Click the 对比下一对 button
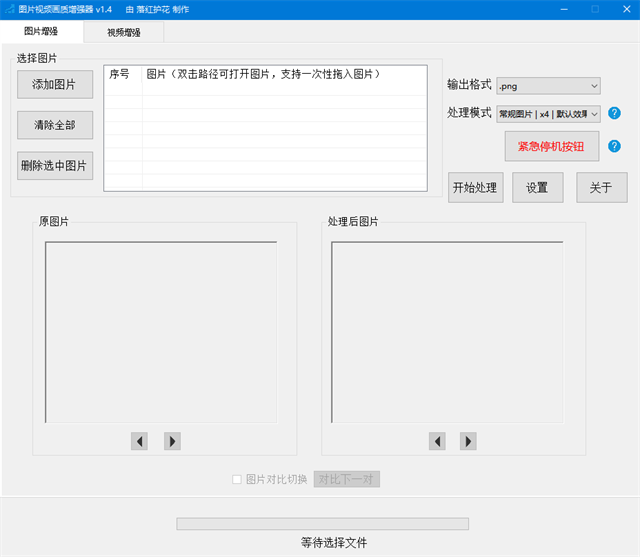This screenshot has height=557, width=640. click(x=347, y=479)
